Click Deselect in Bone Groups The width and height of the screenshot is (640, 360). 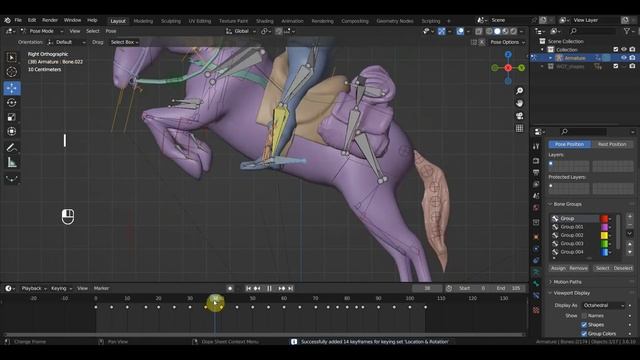[623, 268]
